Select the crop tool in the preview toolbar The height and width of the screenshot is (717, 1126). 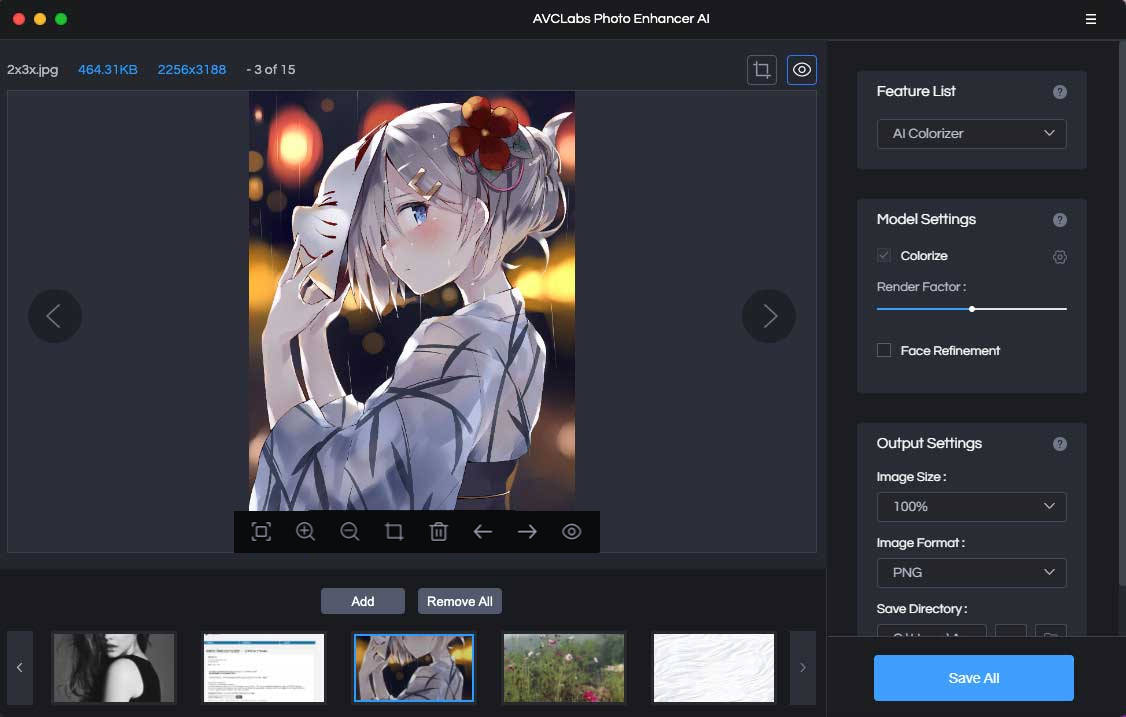tap(394, 532)
